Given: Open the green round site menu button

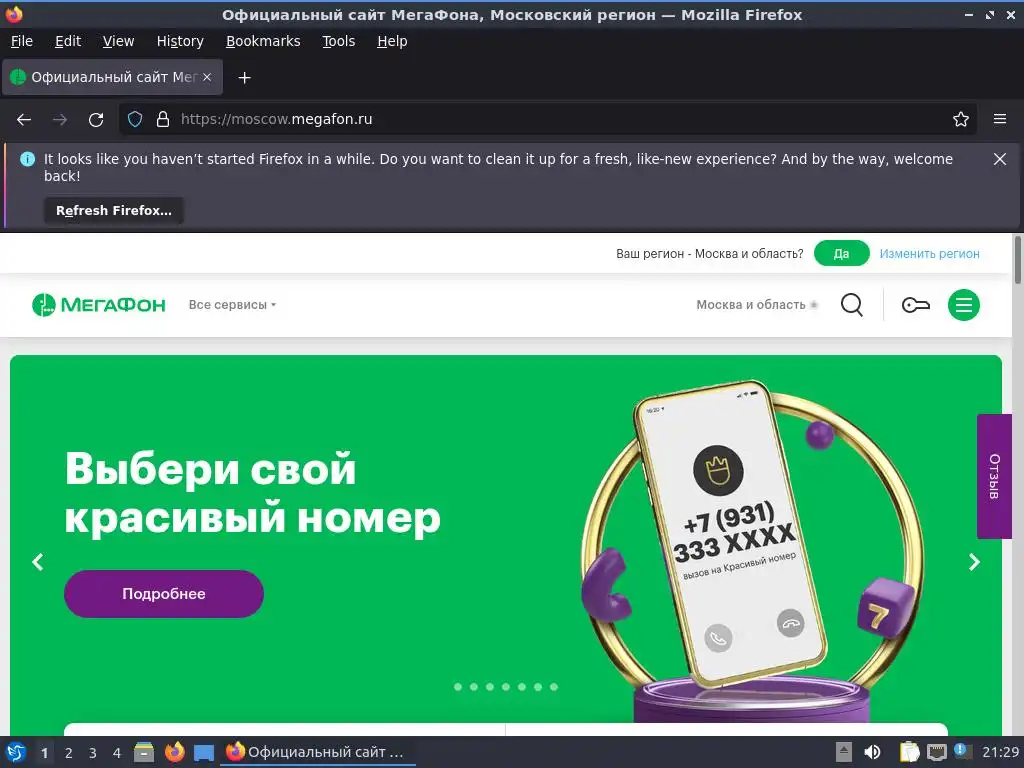Looking at the screenshot, I should 963,305.
